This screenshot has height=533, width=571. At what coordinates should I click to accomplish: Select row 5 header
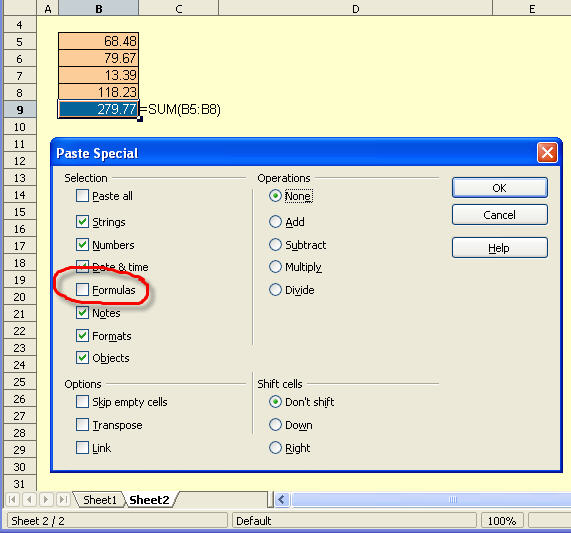(x=20, y=42)
